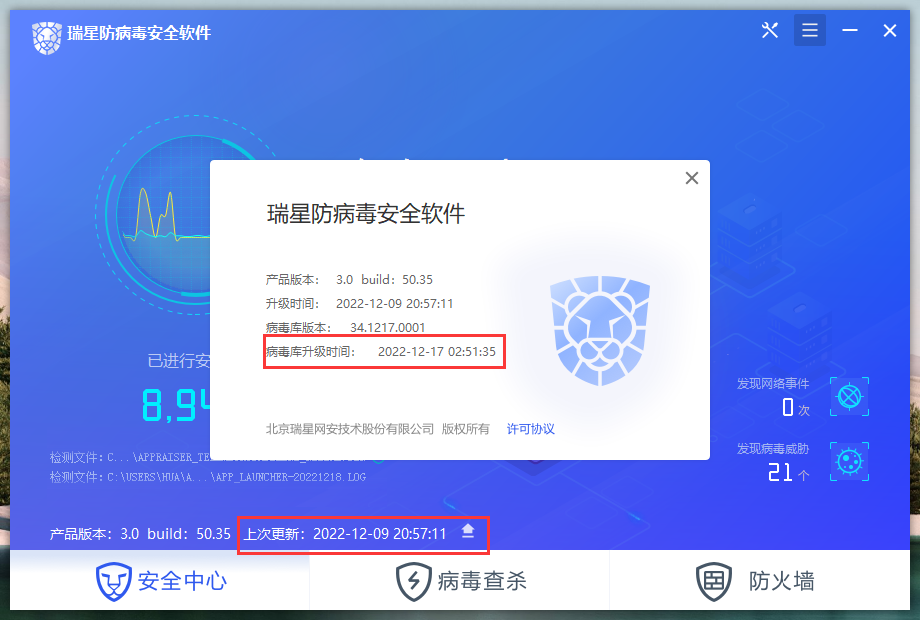
Task: Close the main Rising antivirus window
Action: 889,31
